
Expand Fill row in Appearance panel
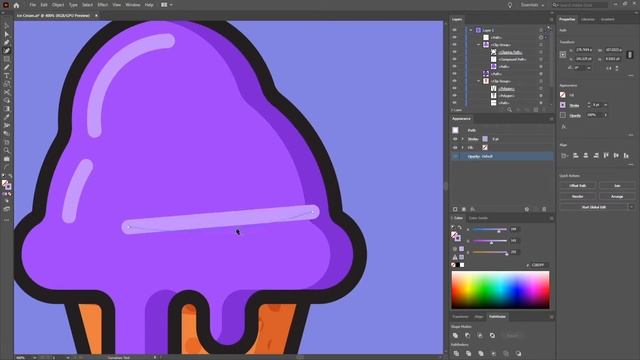click(463, 148)
